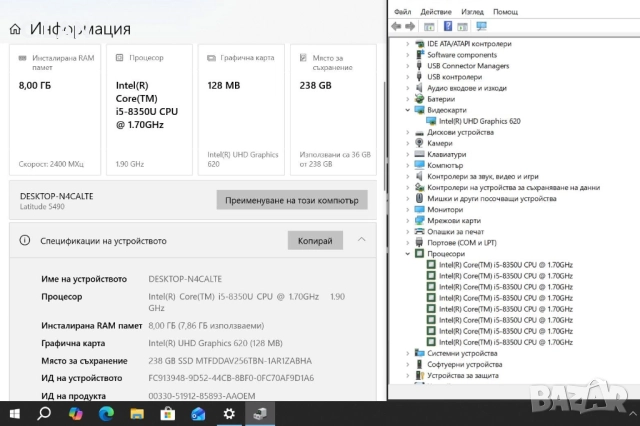Click the Home icon in Settings header
This screenshot has height=426, width=640.
pyautogui.click(x=15, y=29)
